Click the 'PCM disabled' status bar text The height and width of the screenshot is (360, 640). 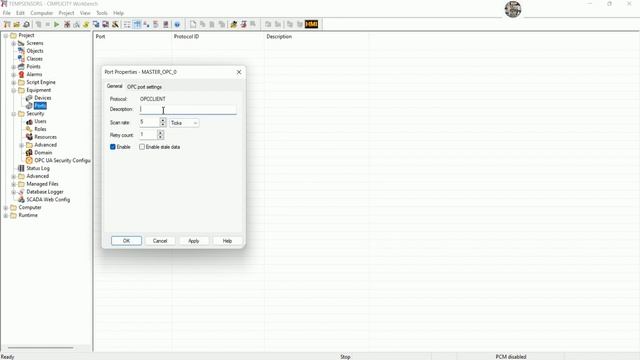511,357
